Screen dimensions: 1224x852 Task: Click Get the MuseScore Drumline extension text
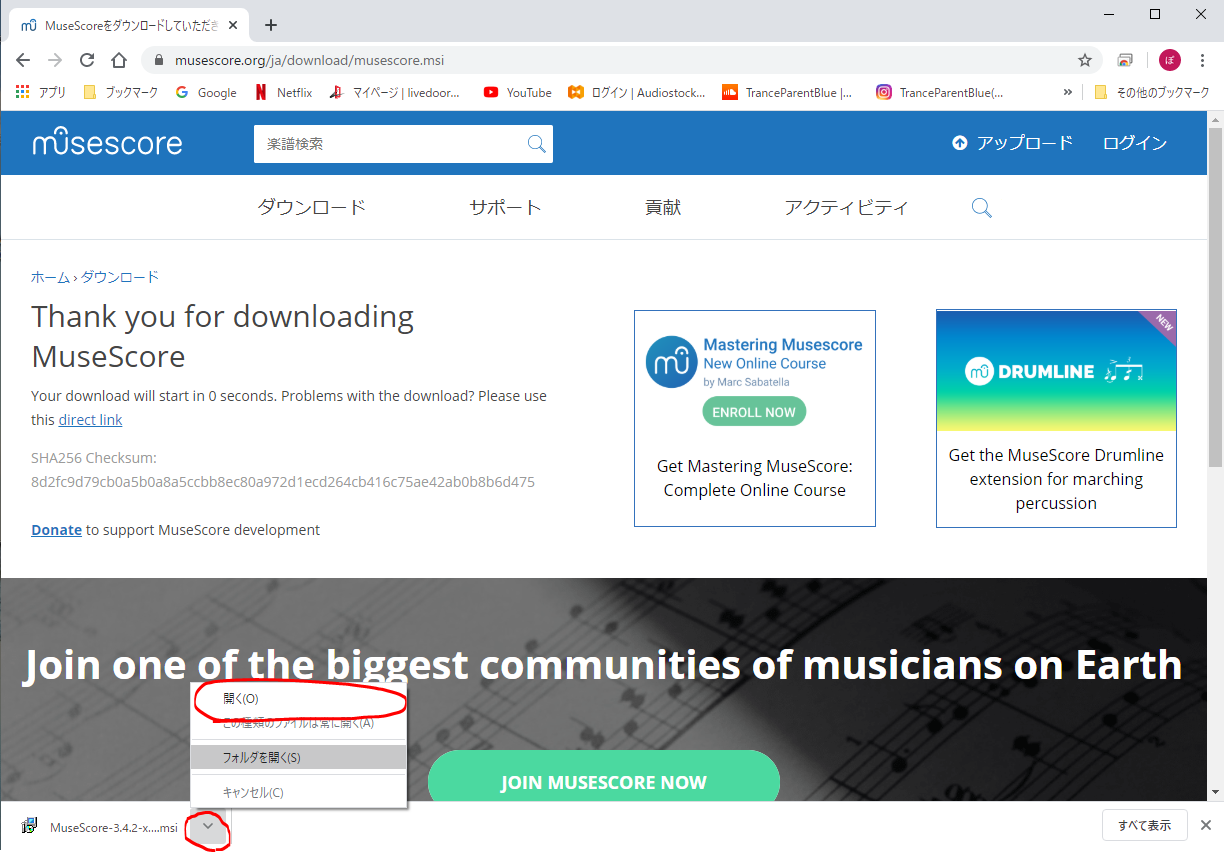pos(1056,479)
